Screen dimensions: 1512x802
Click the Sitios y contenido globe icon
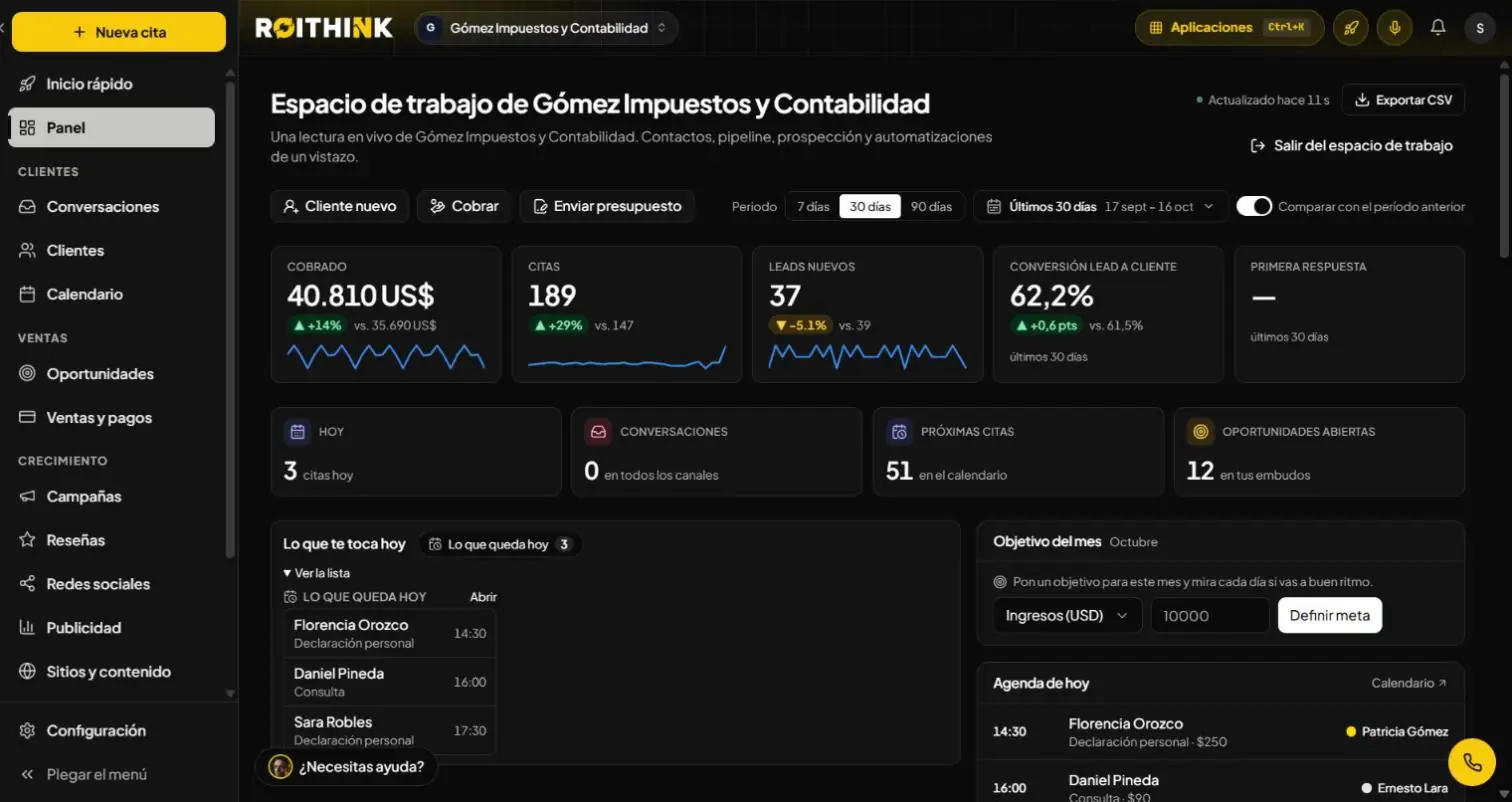(x=28, y=672)
